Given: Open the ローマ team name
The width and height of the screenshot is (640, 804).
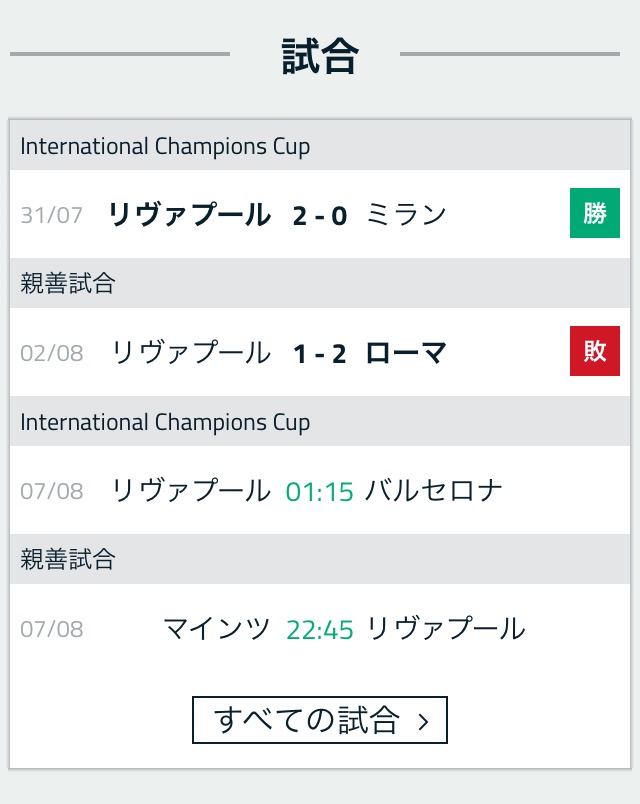Looking at the screenshot, I should point(406,353).
